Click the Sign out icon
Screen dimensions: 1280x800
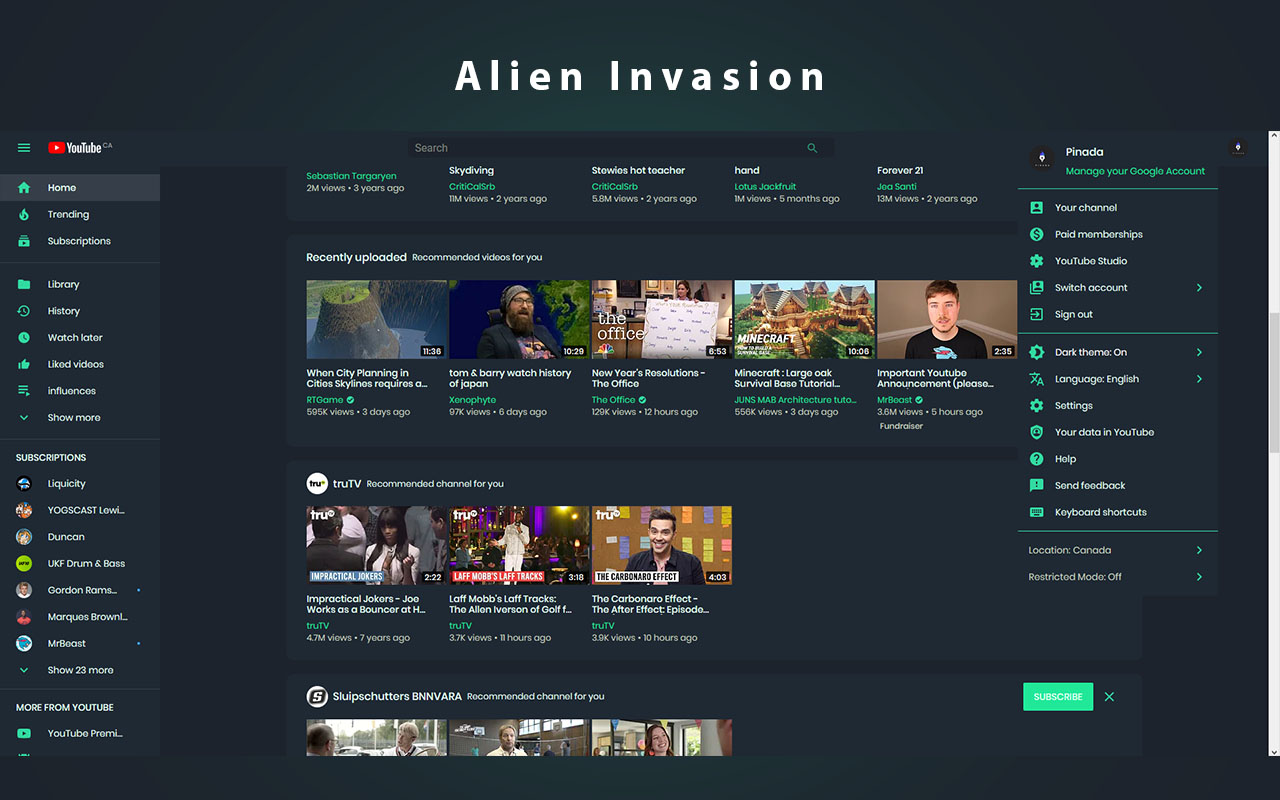(x=1036, y=314)
